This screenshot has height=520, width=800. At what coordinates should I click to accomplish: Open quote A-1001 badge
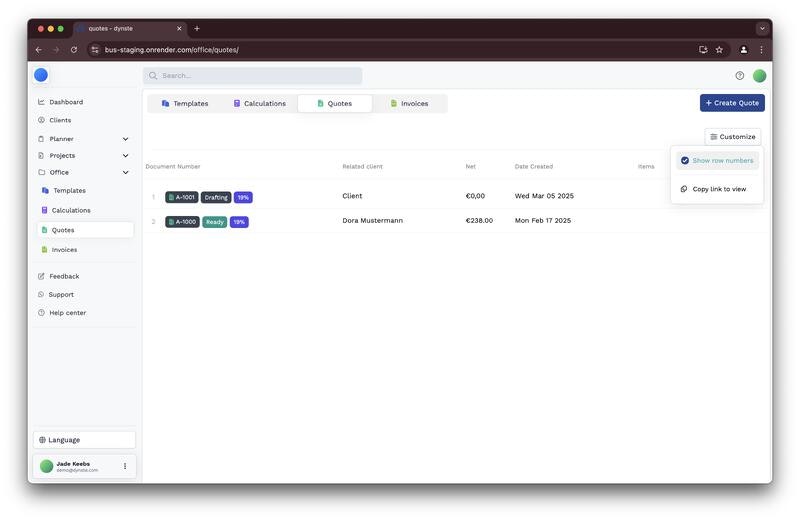182,197
